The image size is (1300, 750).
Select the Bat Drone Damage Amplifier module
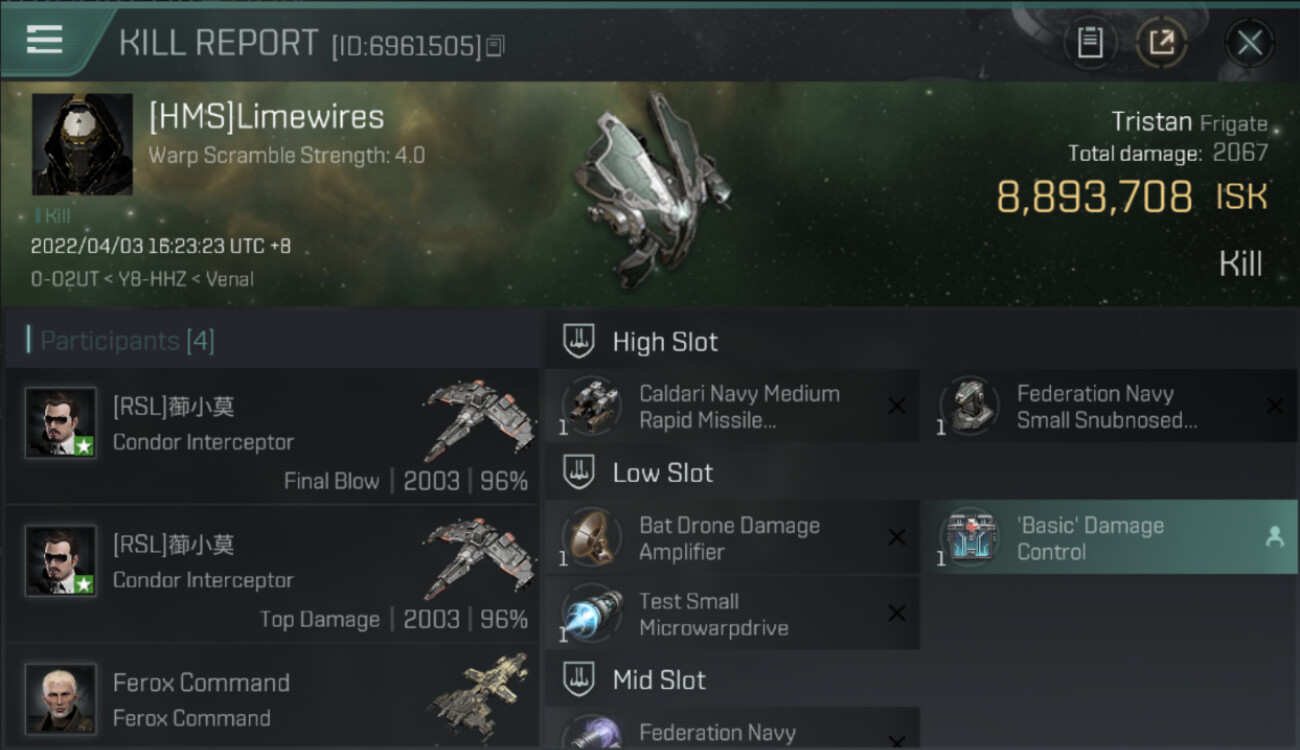click(x=732, y=538)
